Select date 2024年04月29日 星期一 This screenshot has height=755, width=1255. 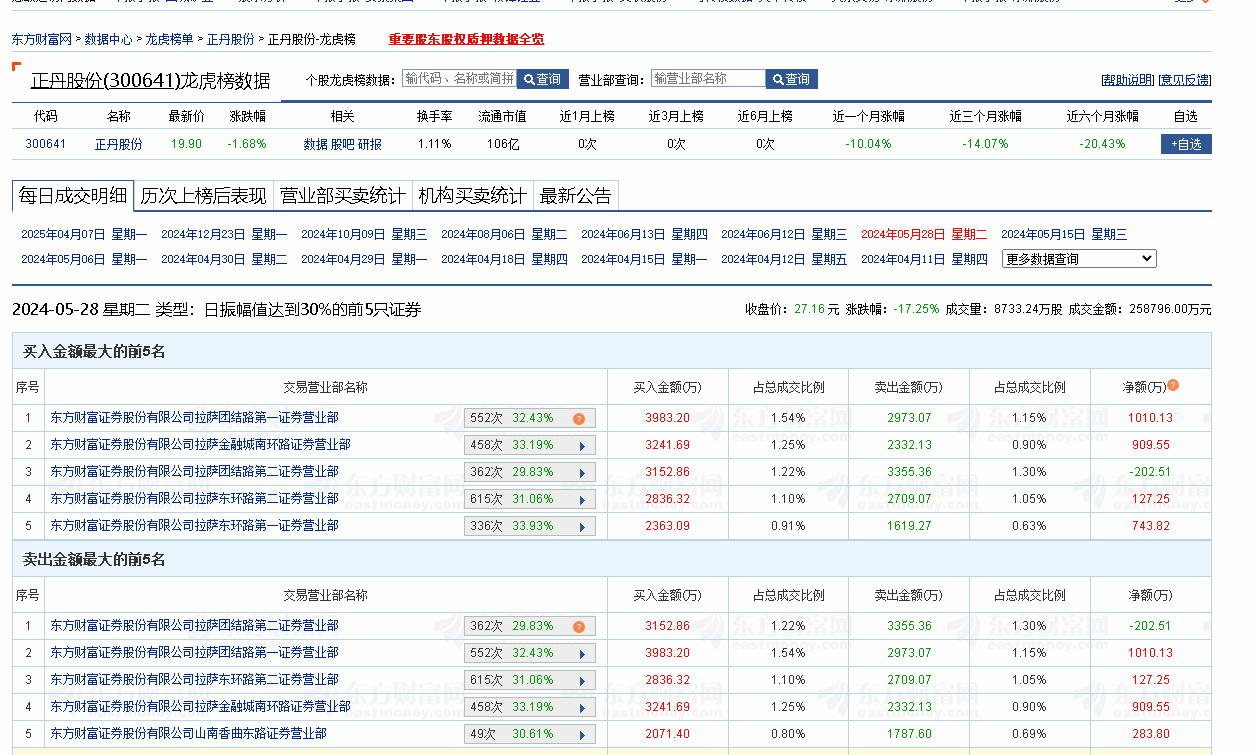(364, 259)
